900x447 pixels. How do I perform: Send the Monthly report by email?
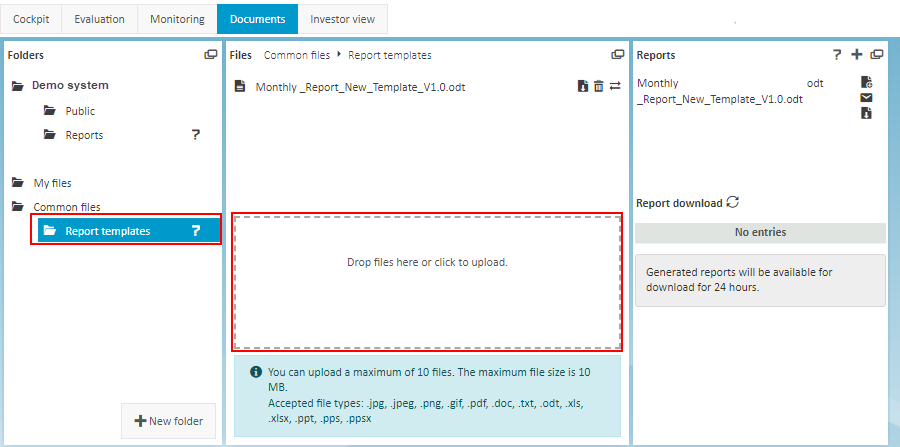(x=866, y=98)
